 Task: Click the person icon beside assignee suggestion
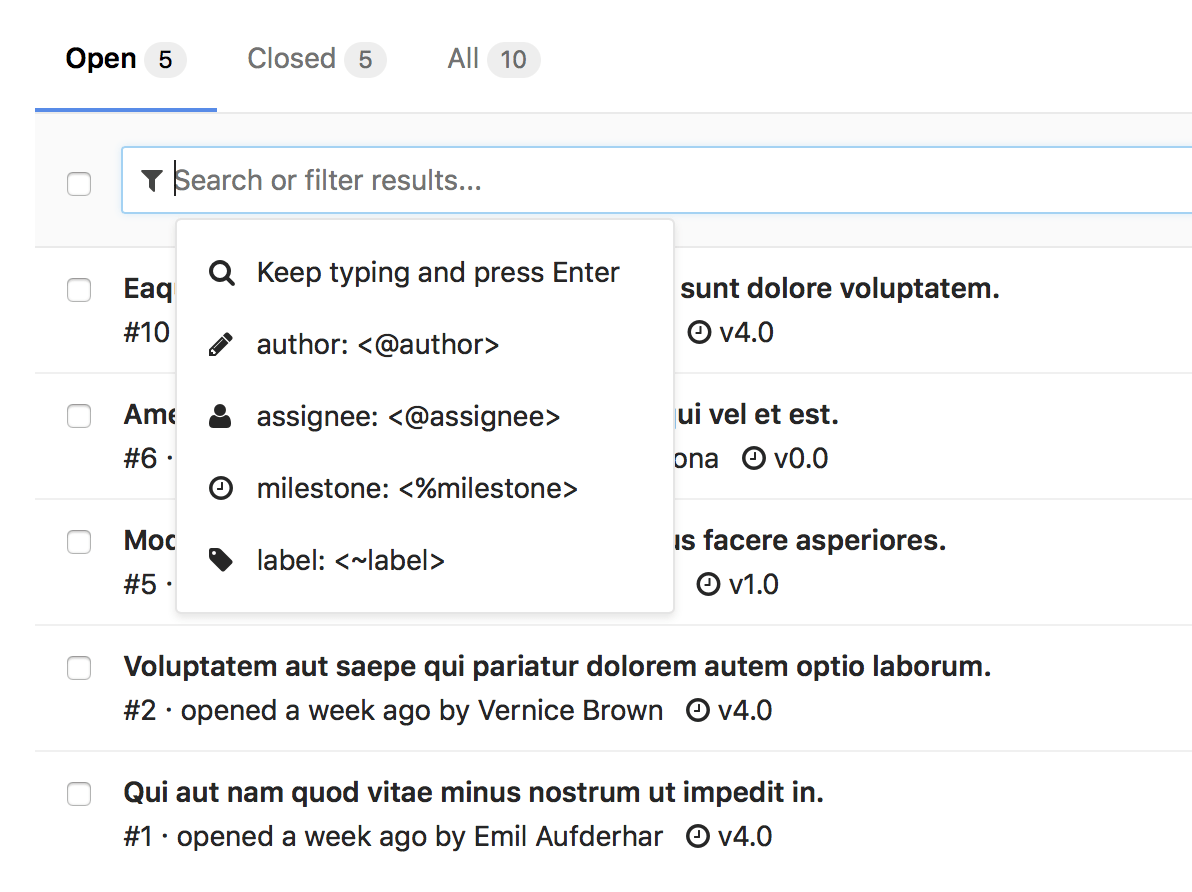221,416
